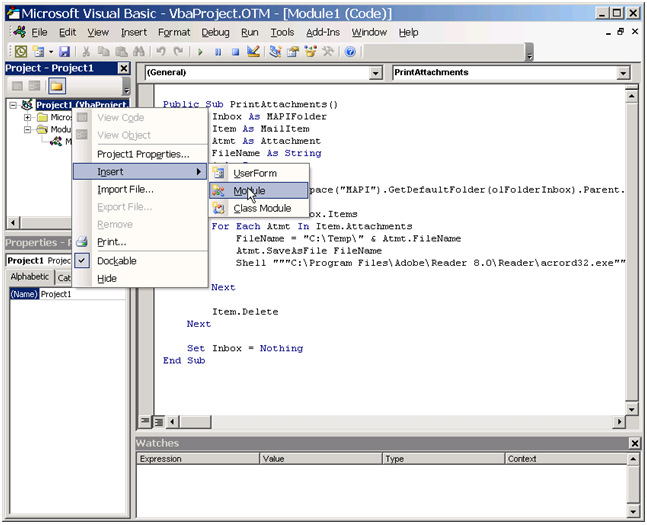Open the Add-Ins menu
The image size is (647, 525).
(x=323, y=32)
